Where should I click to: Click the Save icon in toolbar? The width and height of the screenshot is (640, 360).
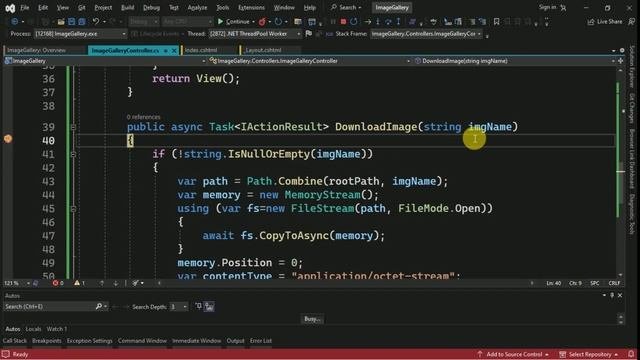[x=71, y=22]
